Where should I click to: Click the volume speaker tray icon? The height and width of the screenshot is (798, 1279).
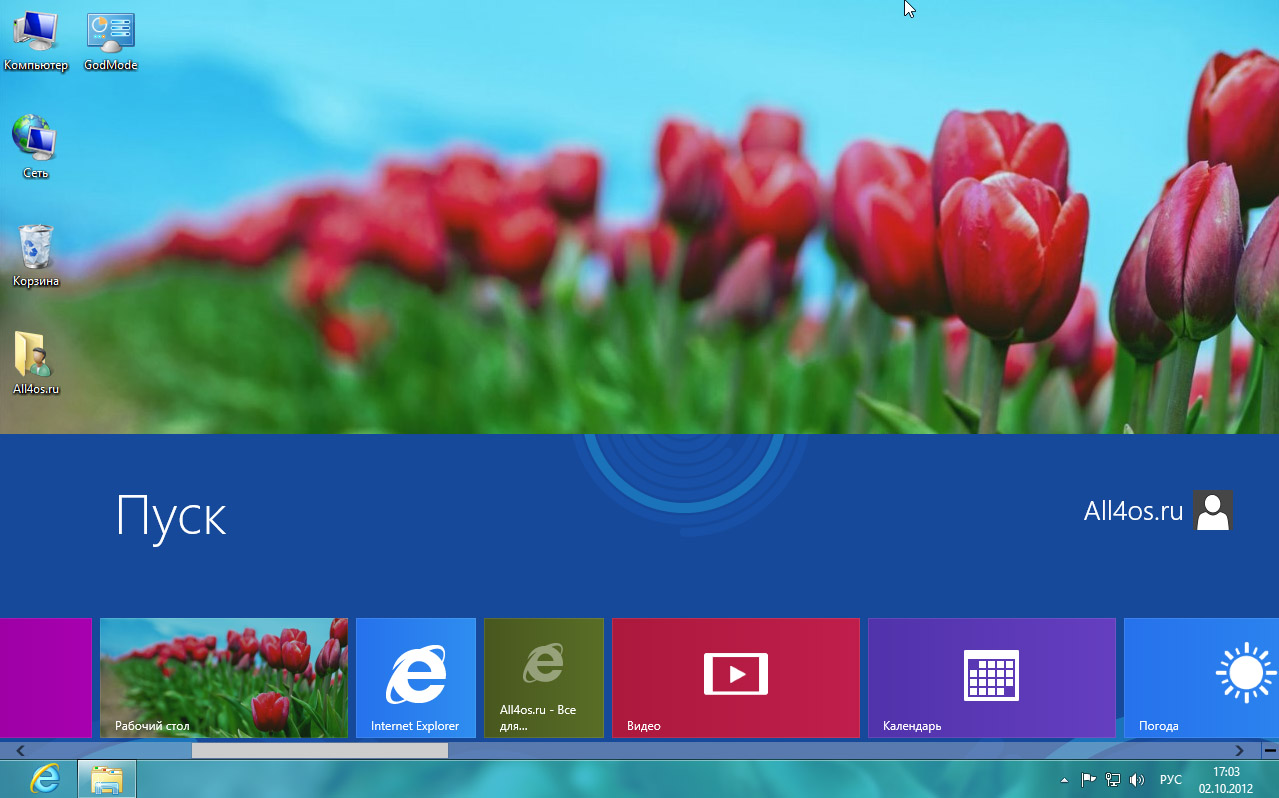click(1137, 779)
